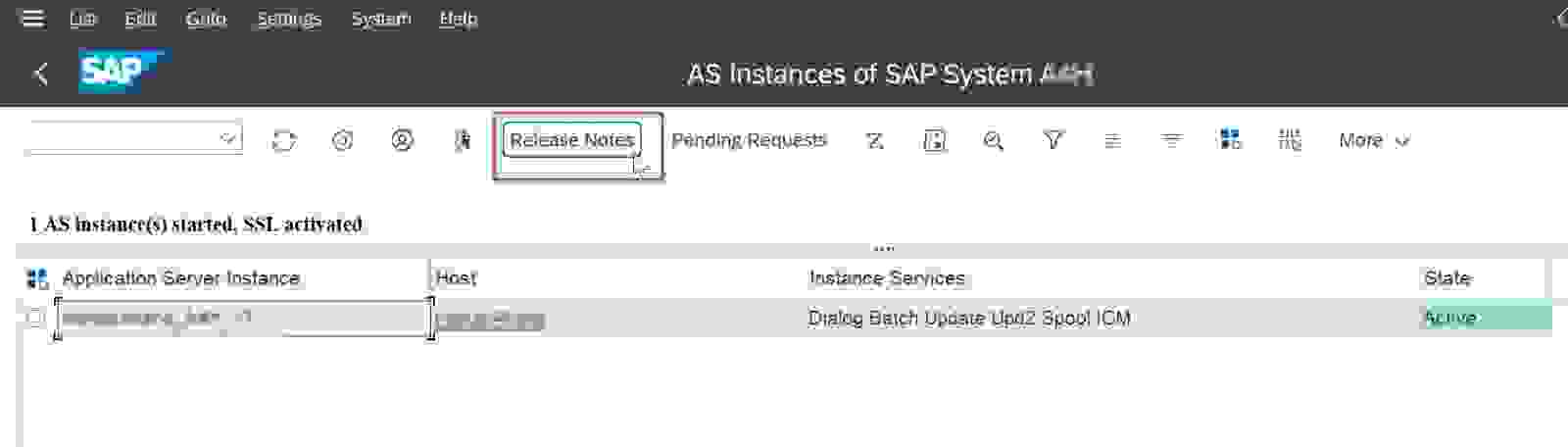Image resolution: width=1568 pixels, height=447 pixels.
Task: Click the sum totals icon
Action: point(874,141)
